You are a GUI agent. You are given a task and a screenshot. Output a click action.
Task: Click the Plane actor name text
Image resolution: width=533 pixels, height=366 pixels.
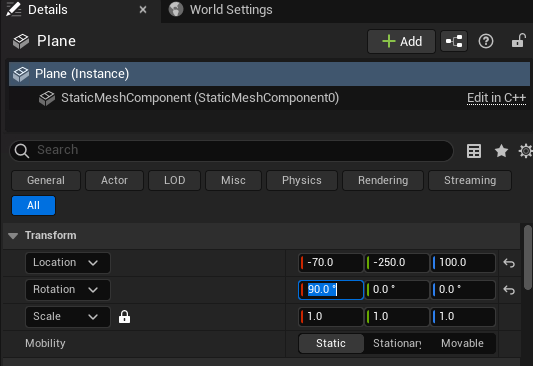click(56, 41)
